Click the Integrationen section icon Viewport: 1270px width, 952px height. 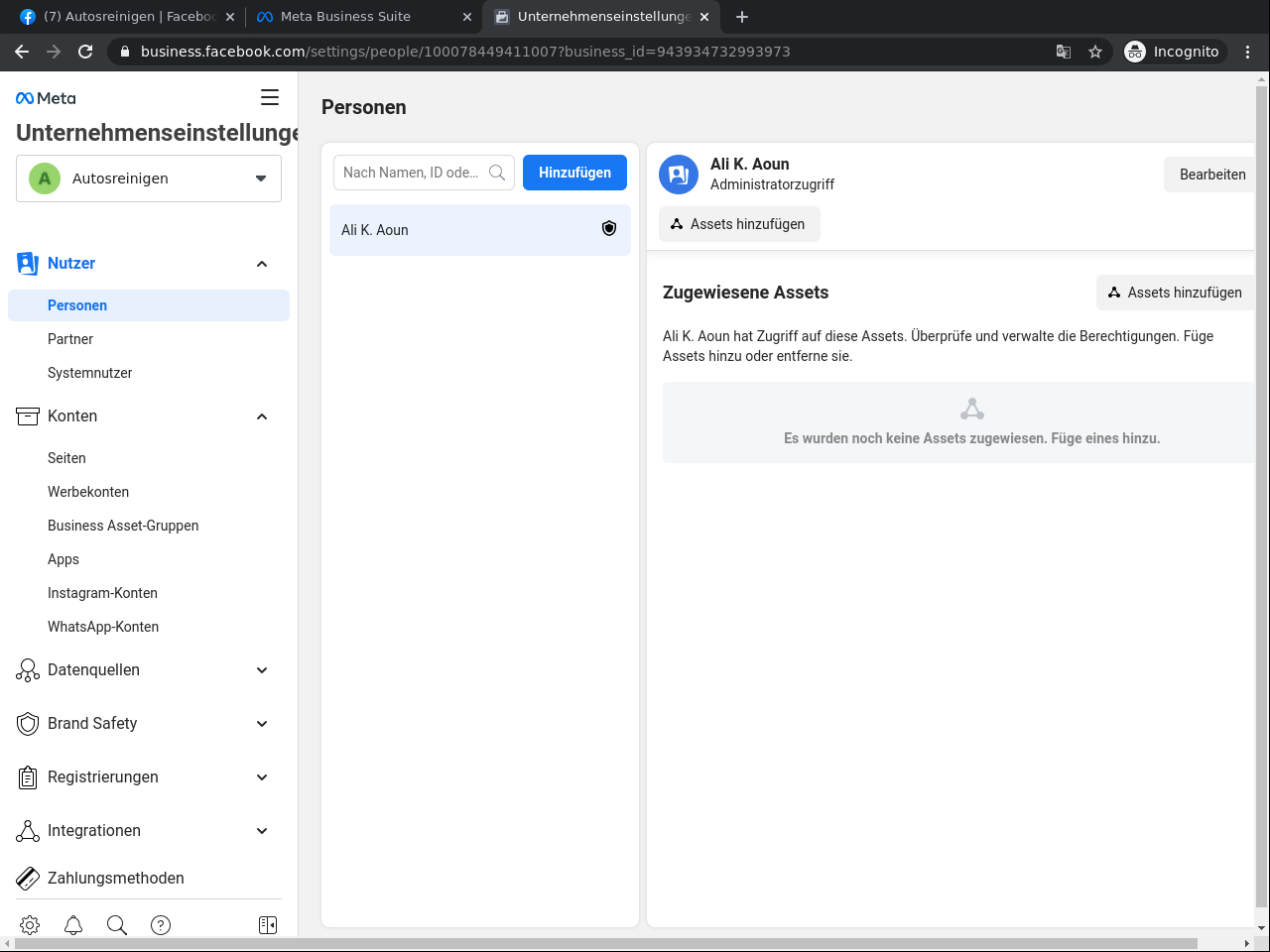click(28, 831)
